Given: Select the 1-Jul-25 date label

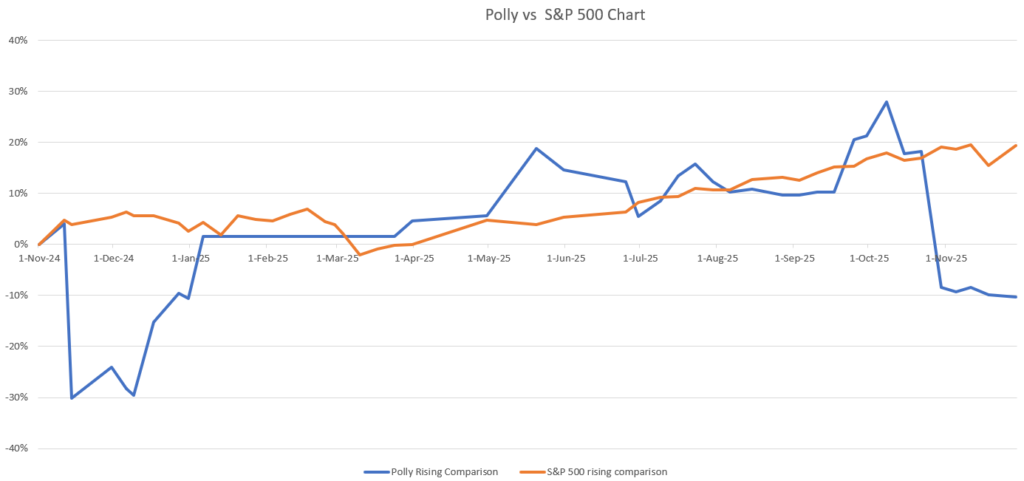Looking at the screenshot, I should 641,258.
